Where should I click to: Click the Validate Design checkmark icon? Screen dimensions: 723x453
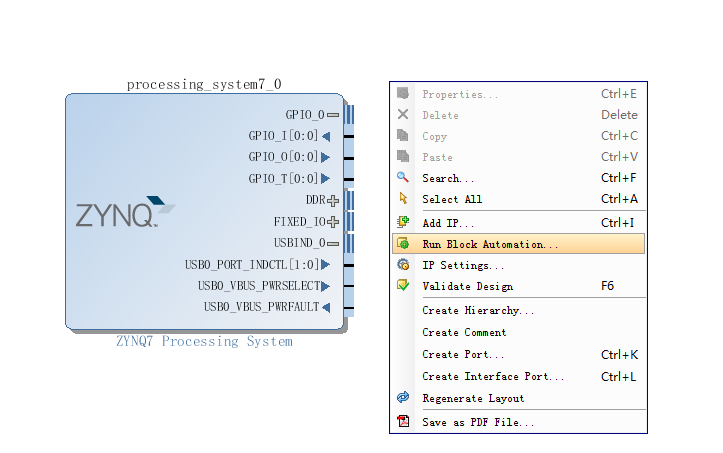(x=403, y=285)
